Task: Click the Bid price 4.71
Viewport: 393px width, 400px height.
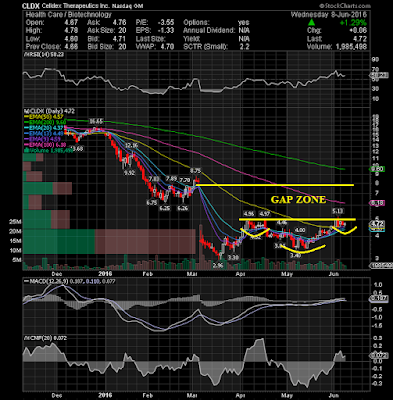Action: (119, 39)
